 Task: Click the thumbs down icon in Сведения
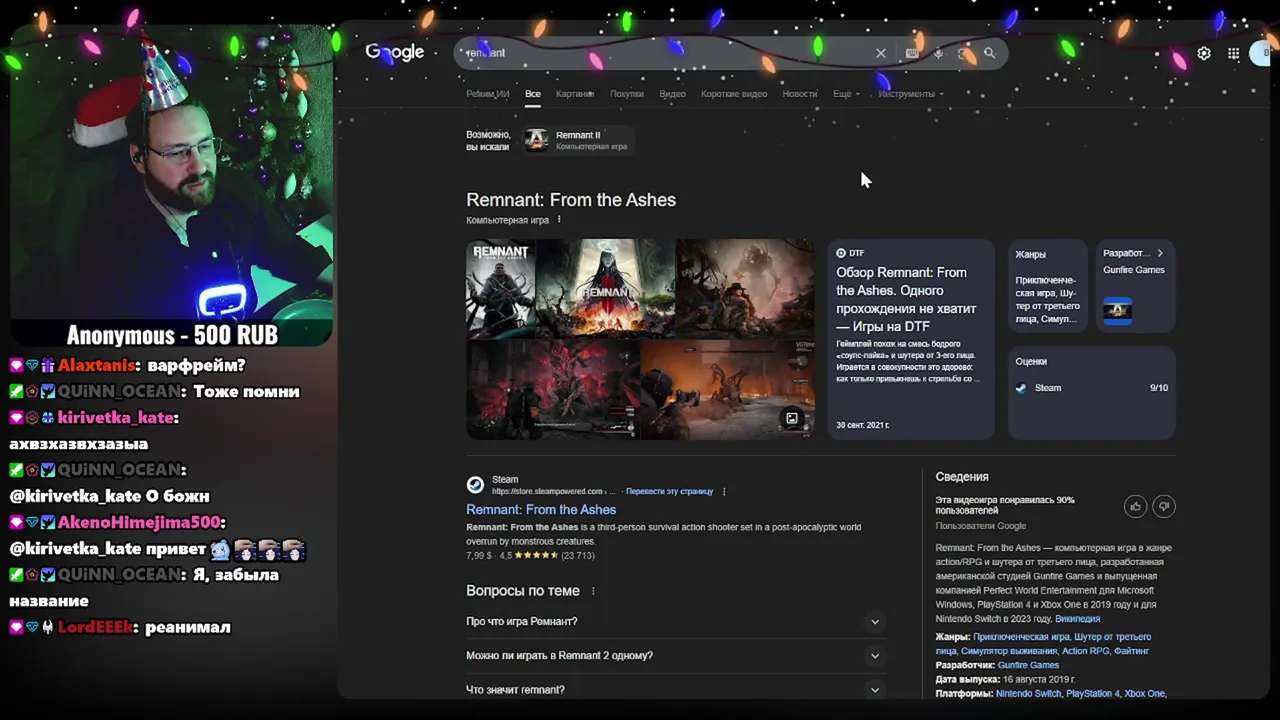pos(1164,507)
